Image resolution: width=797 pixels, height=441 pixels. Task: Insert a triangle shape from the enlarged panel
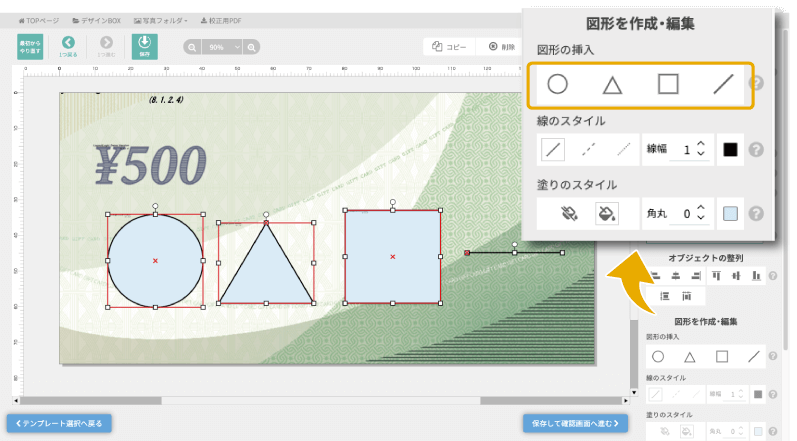coord(612,85)
